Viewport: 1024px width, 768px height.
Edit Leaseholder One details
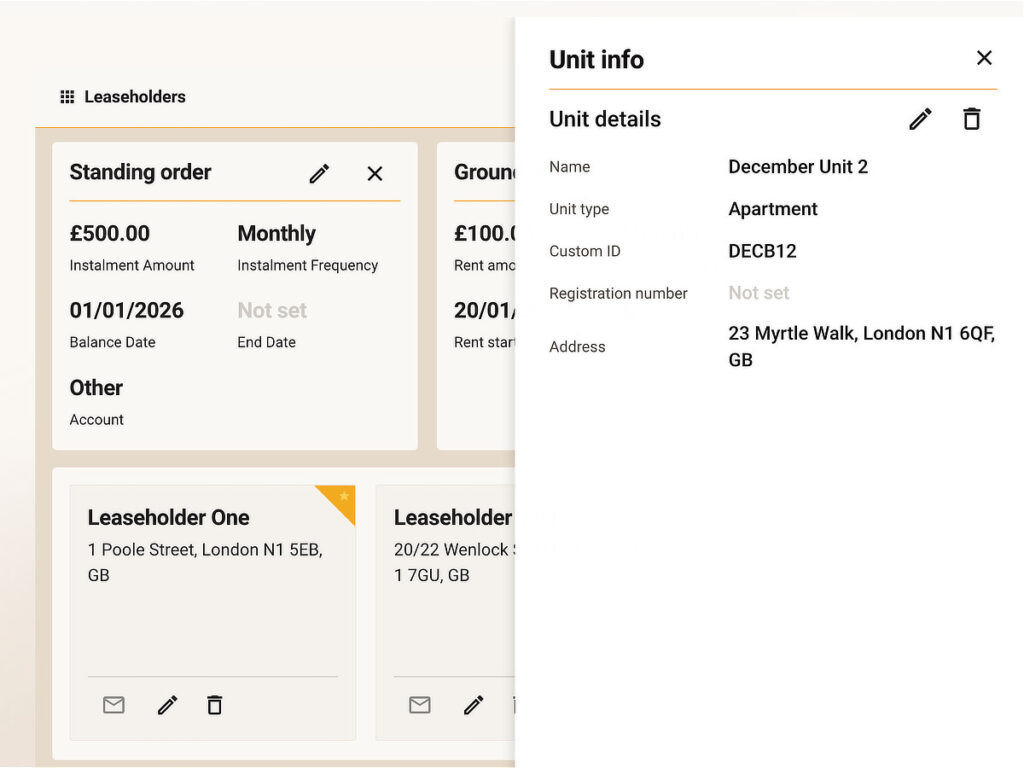[167, 705]
